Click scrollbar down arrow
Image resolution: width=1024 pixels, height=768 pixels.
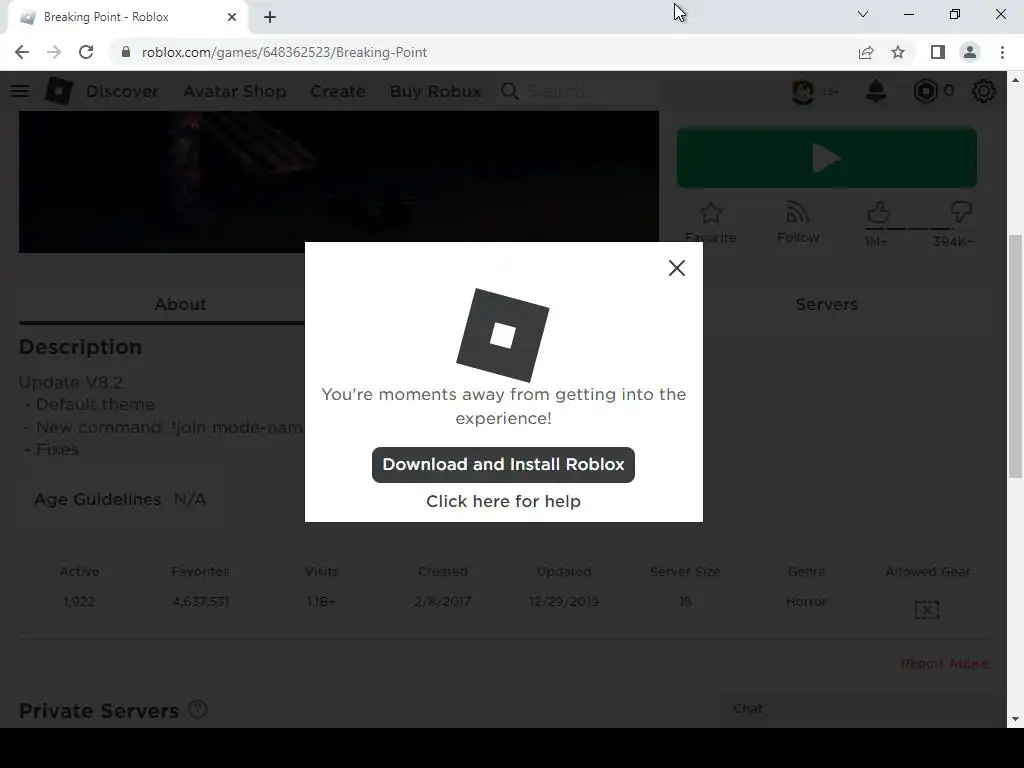click(x=1015, y=719)
